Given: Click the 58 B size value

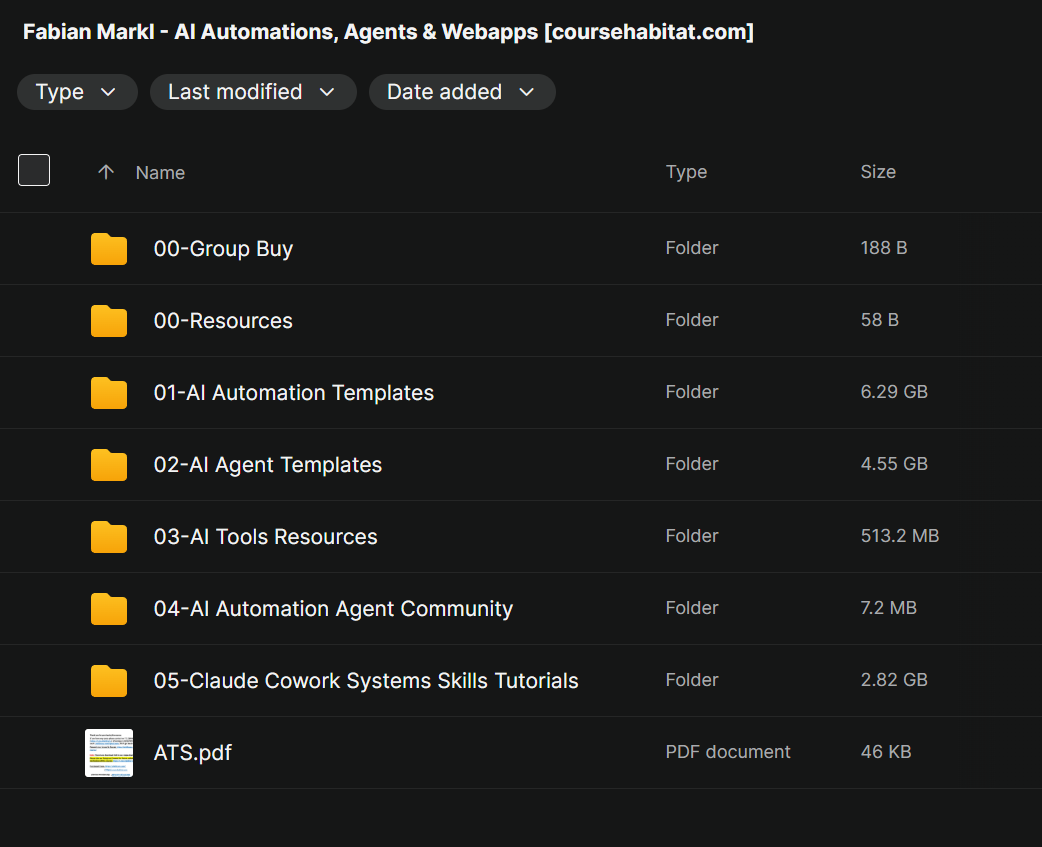Looking at the screenshot, I should coord(880,320).
